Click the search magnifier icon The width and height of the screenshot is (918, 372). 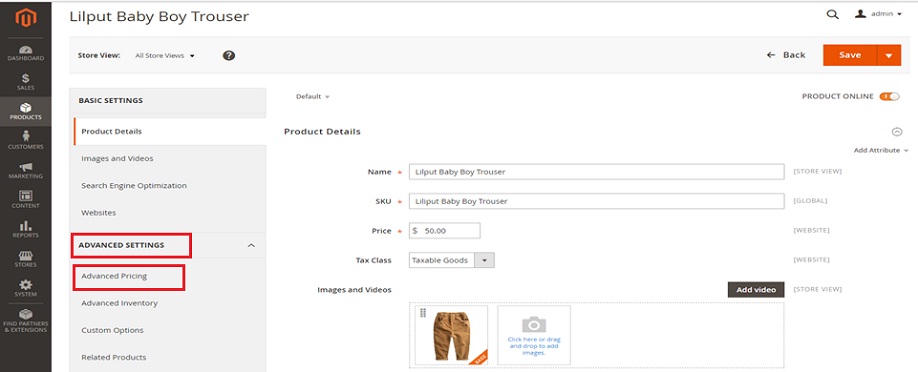[833, 15]
